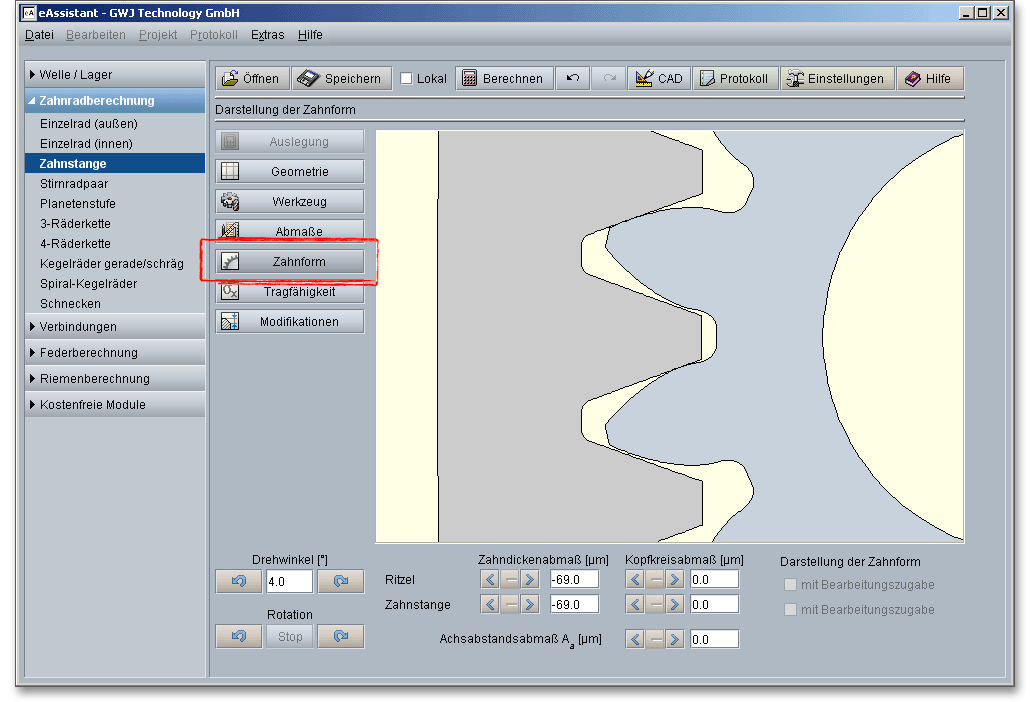Expand the Federberechnung section

(x=115, y=353)
